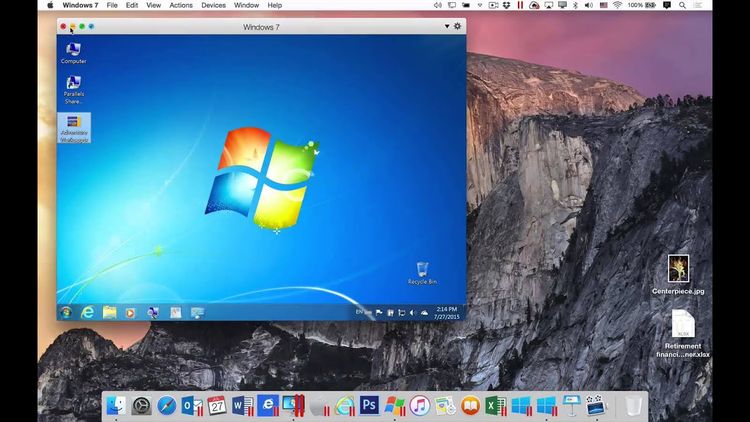This screenshot has width=750, height=422.
Task: Open Notification Center in menu bar
Action: pos(698,5)
